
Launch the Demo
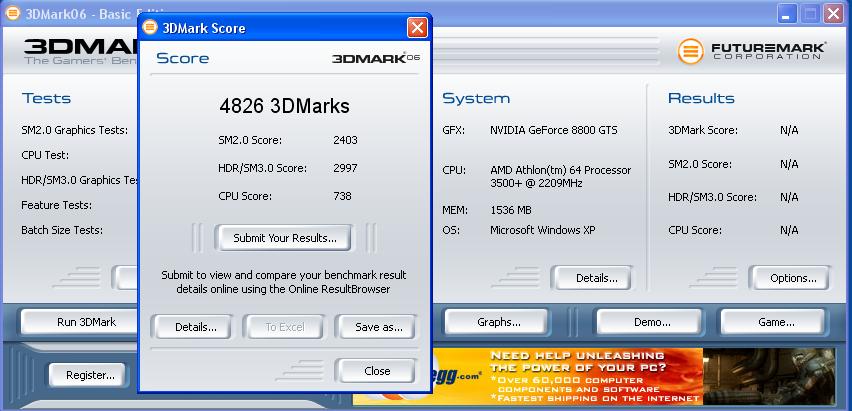point(650,322)
